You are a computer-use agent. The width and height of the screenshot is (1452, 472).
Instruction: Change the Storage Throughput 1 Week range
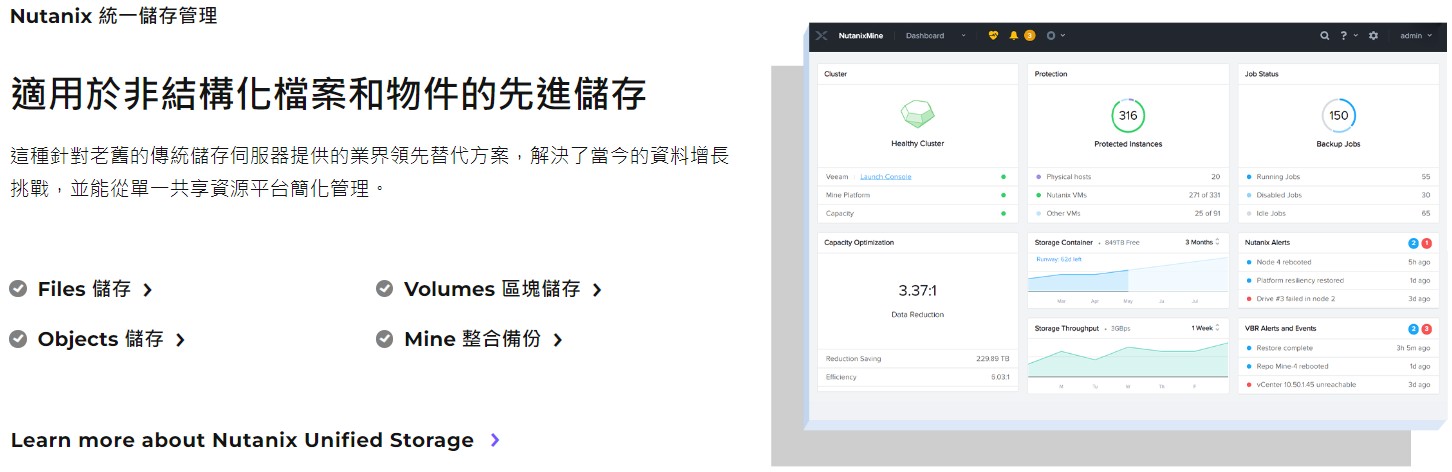1205,328
